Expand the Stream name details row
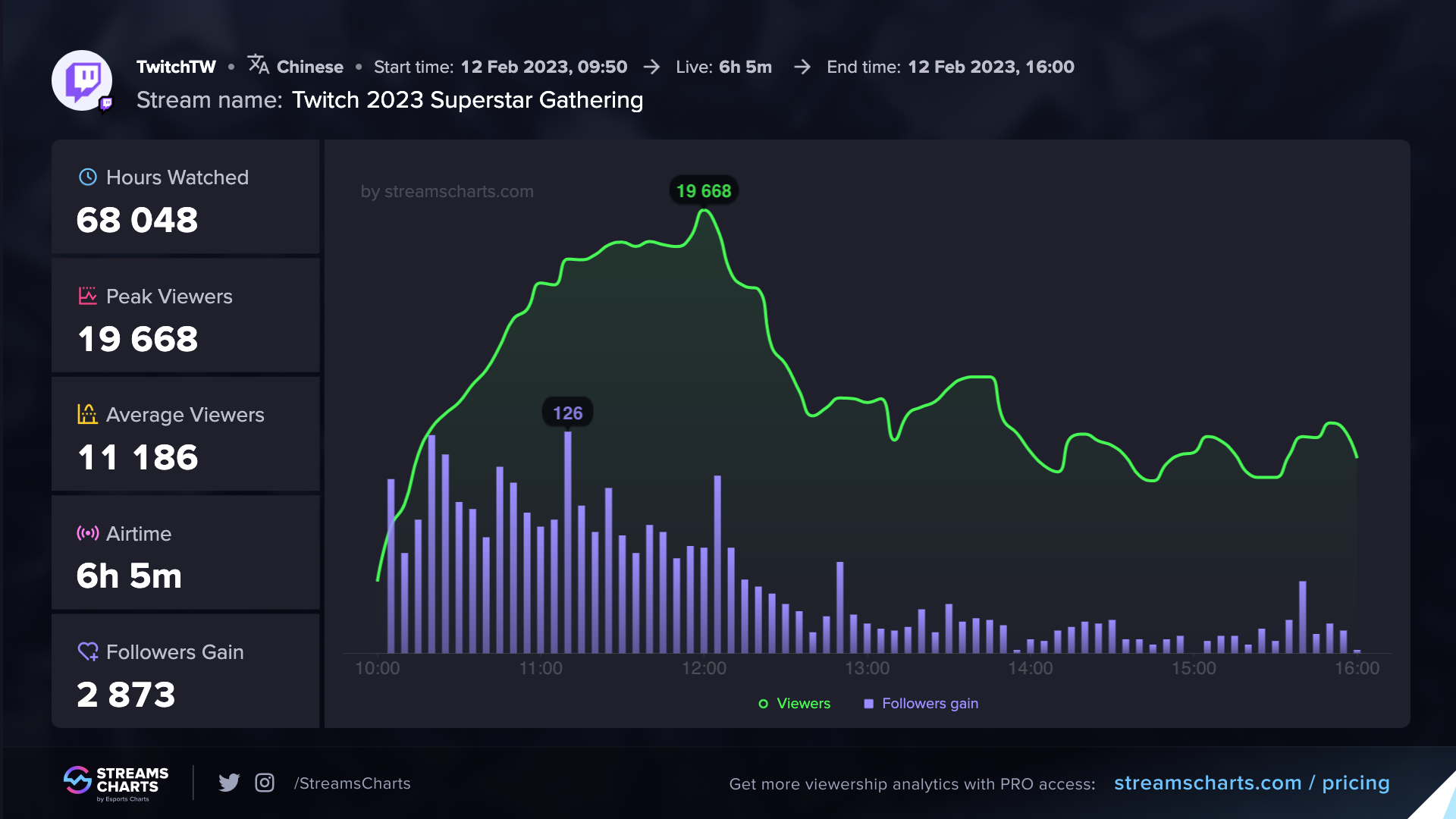 pos(207,99)
